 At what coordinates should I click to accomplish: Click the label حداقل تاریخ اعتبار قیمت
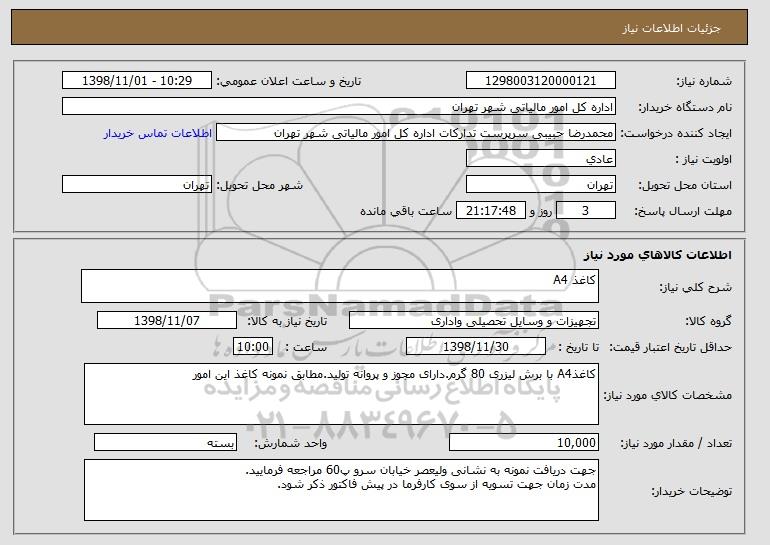671,347
